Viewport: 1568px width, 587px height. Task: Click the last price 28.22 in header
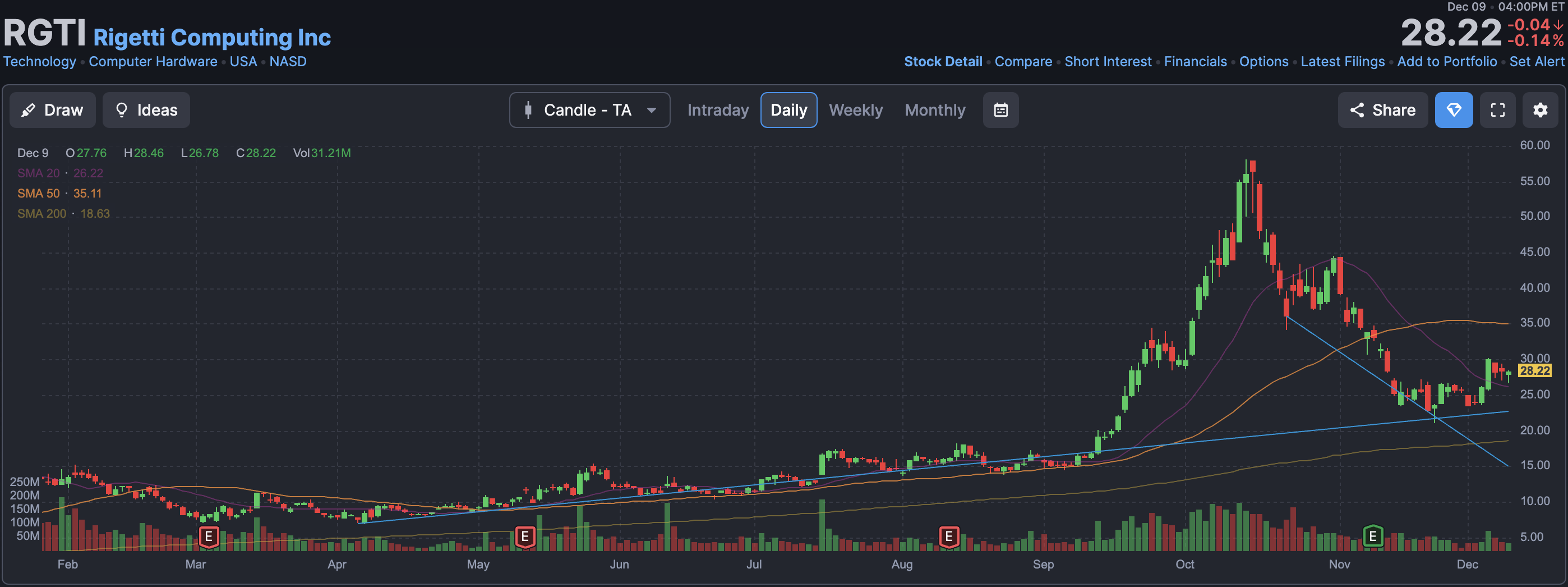point(1451,33)
